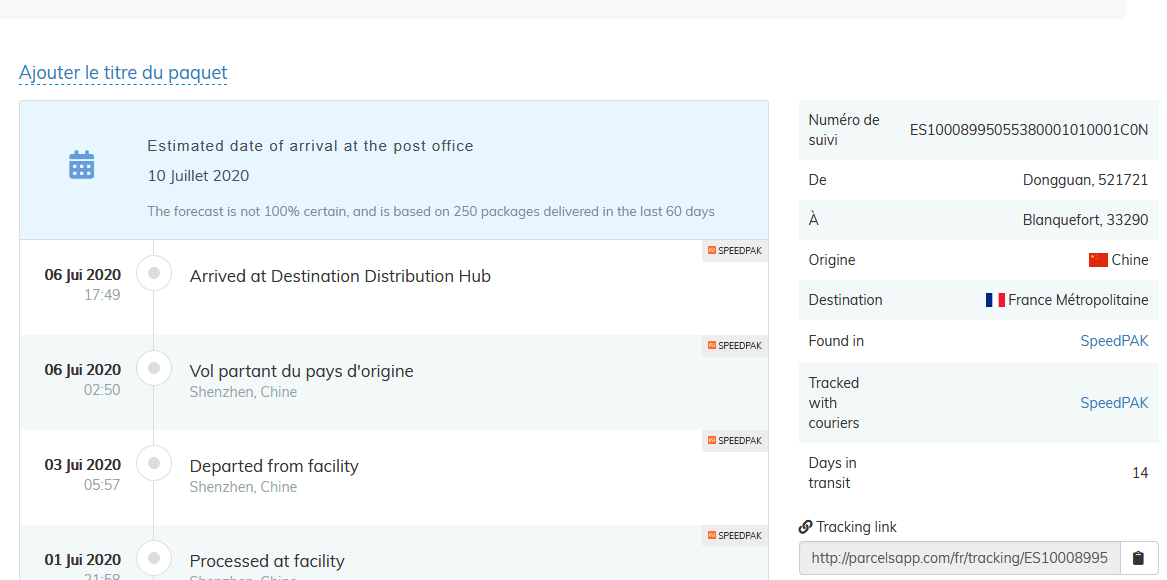Click the tracking number ES10008995055380001010001C0N
Screen dimensions: 1167x580
point(1028,130)
